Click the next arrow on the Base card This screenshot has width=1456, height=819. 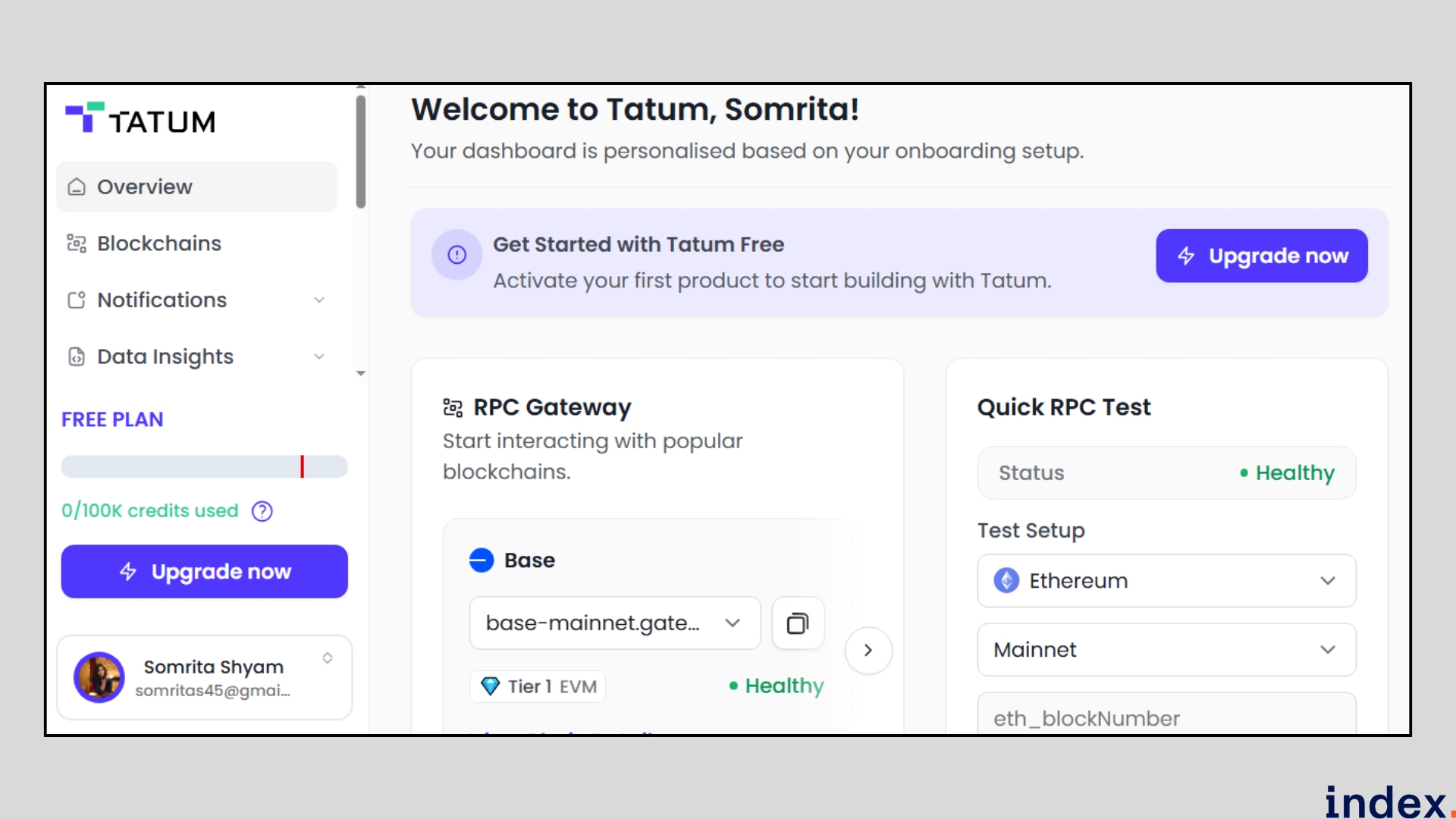click(x=869, y=651)
